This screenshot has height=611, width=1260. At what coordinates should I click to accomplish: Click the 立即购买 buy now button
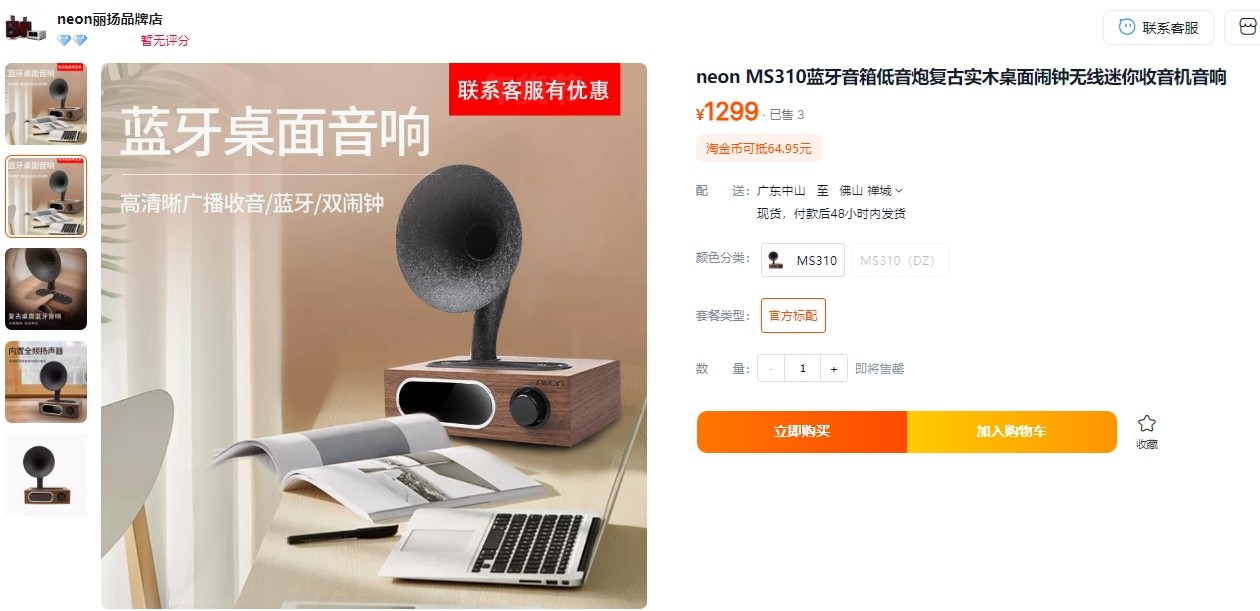[x=802, y=432]
